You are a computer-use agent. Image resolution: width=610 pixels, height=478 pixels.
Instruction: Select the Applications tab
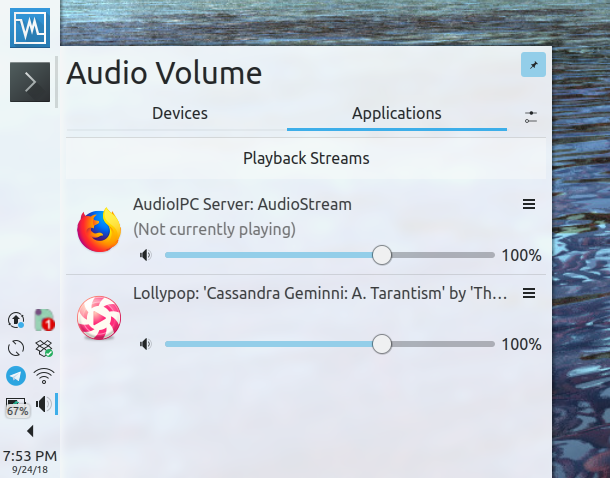[x=397, y=114]
